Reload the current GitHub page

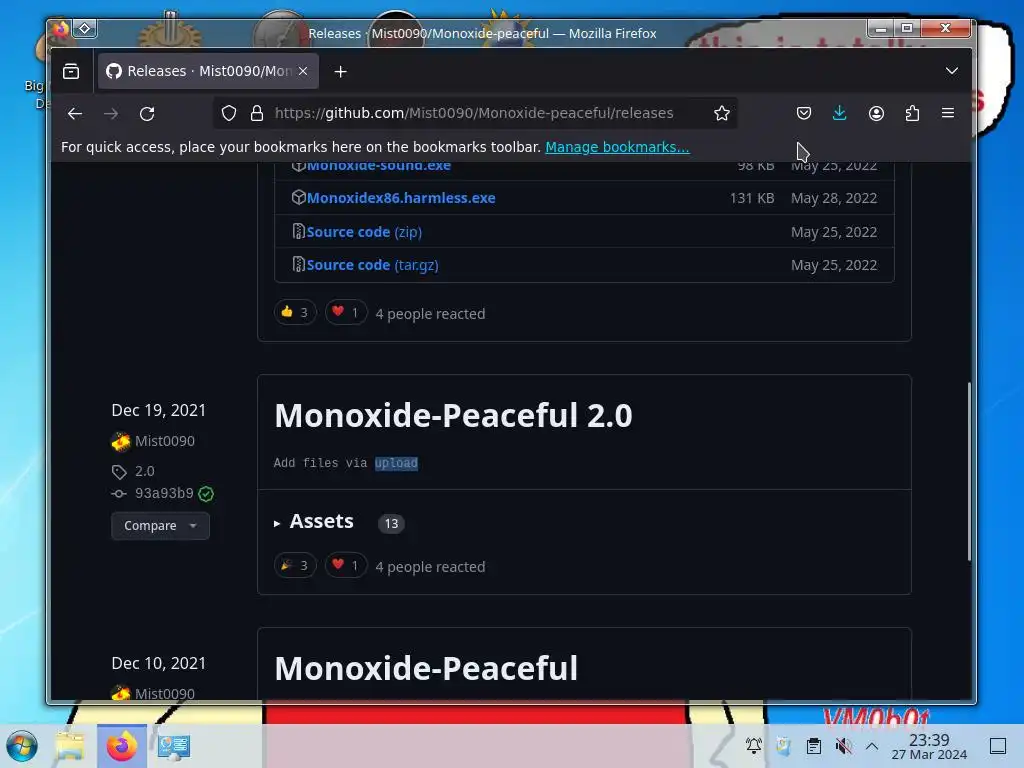coord(147,114)
